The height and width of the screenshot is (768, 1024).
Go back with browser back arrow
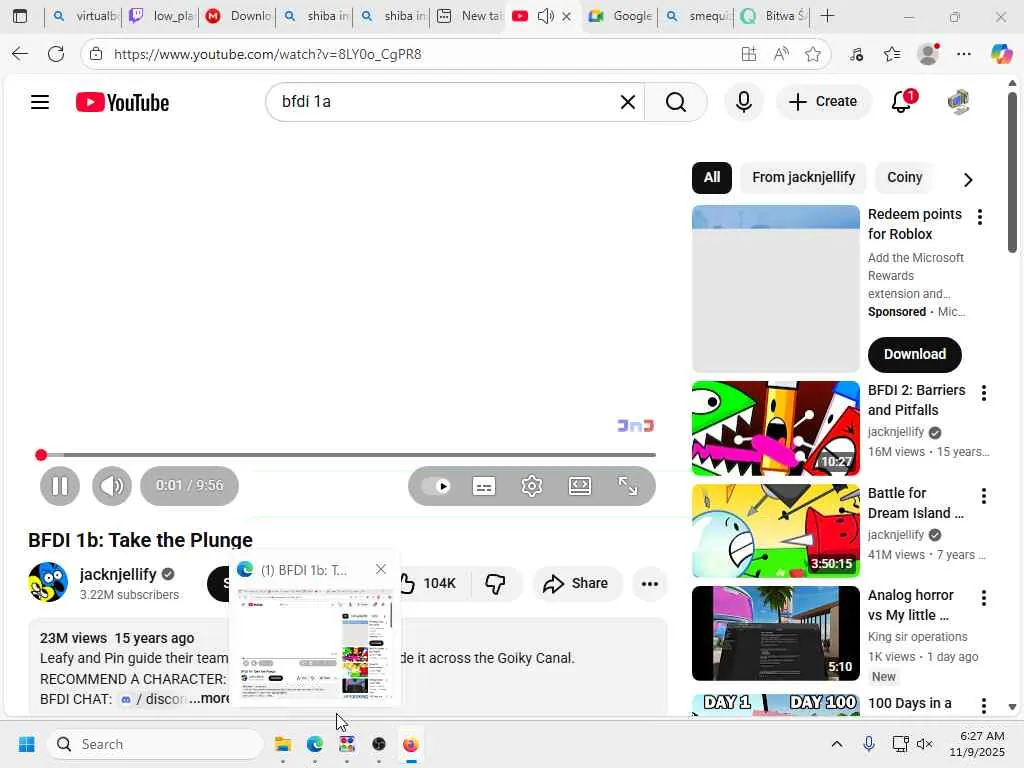point(20,54)
